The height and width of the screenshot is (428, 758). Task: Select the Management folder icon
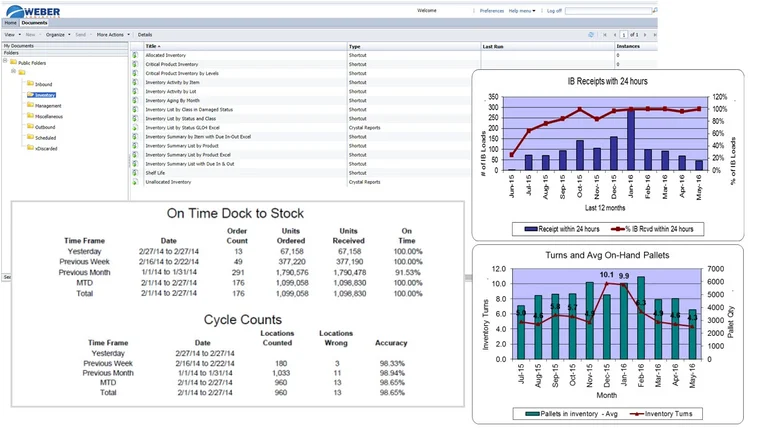point(30,105)
